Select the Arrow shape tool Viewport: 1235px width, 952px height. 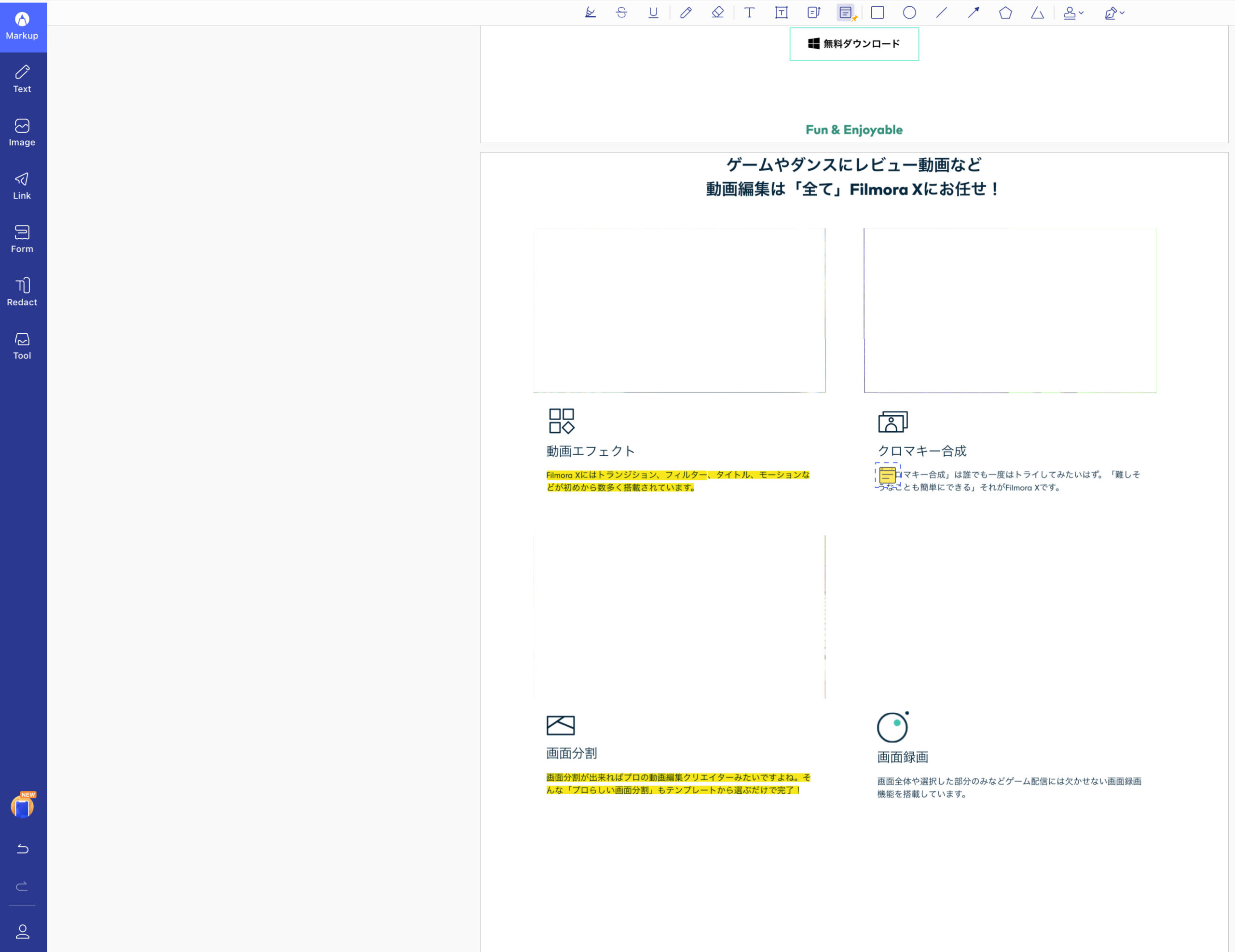pyautogui.click(x=973, y=13)
